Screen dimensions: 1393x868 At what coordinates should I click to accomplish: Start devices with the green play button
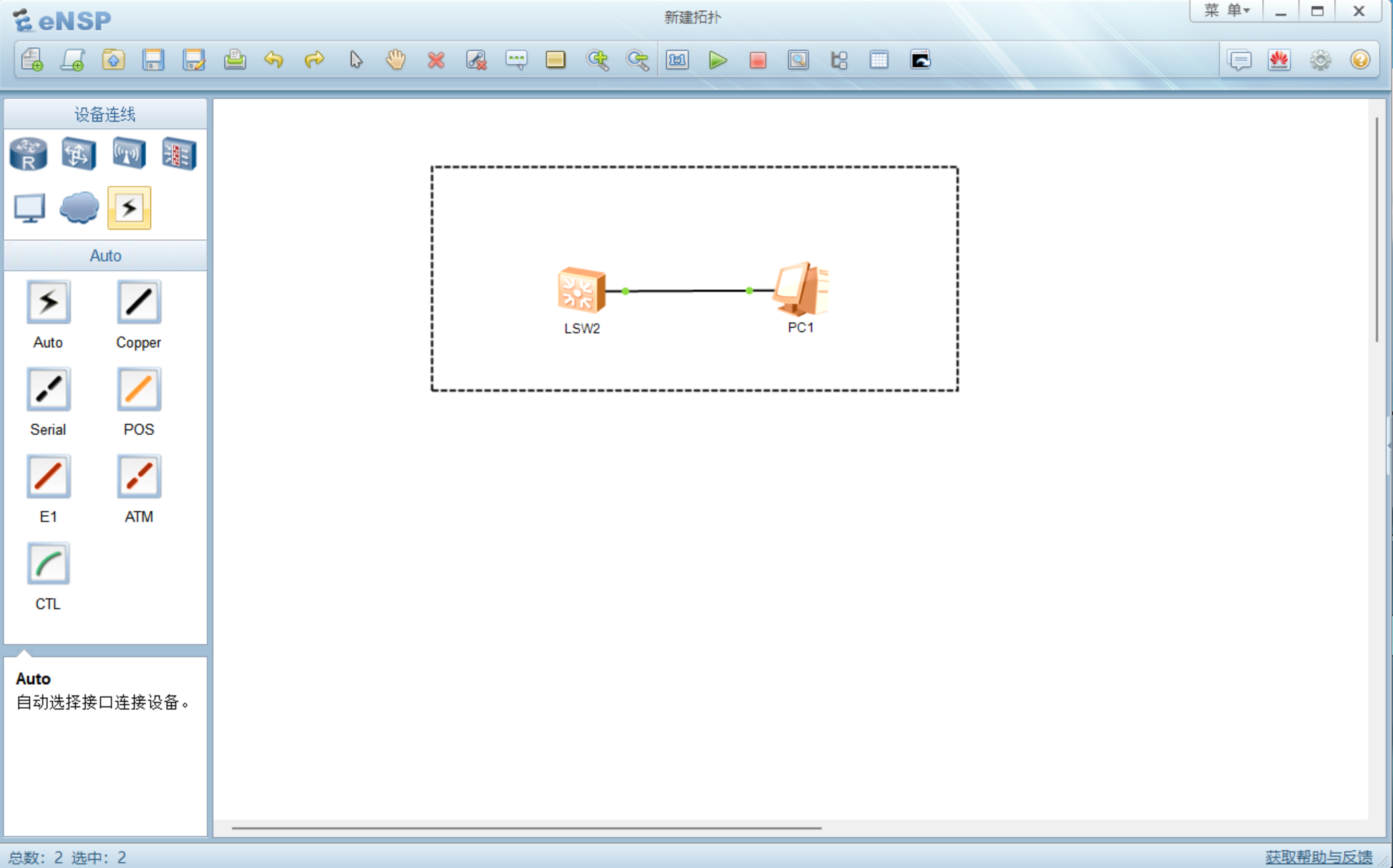pos(718,60)
